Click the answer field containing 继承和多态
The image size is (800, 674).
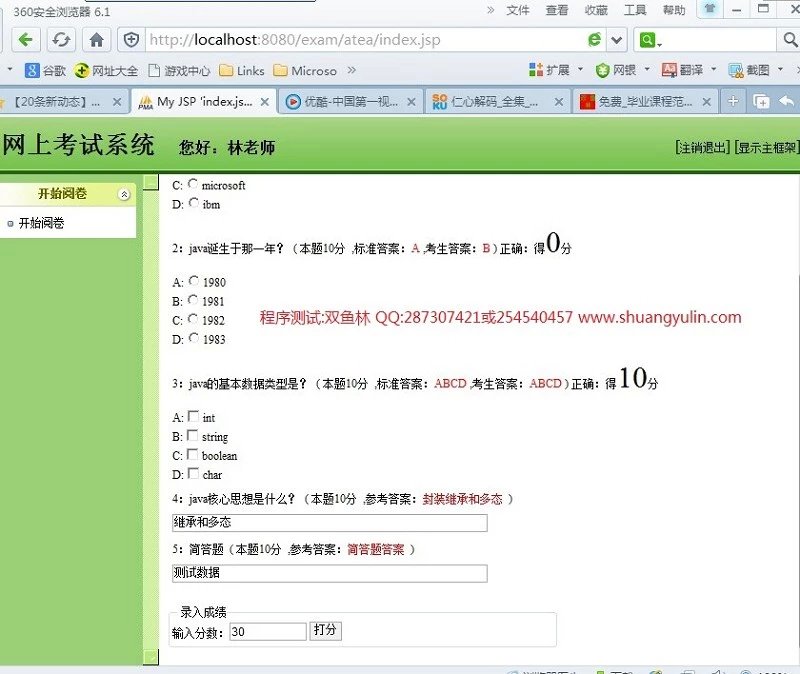(330, 522)
